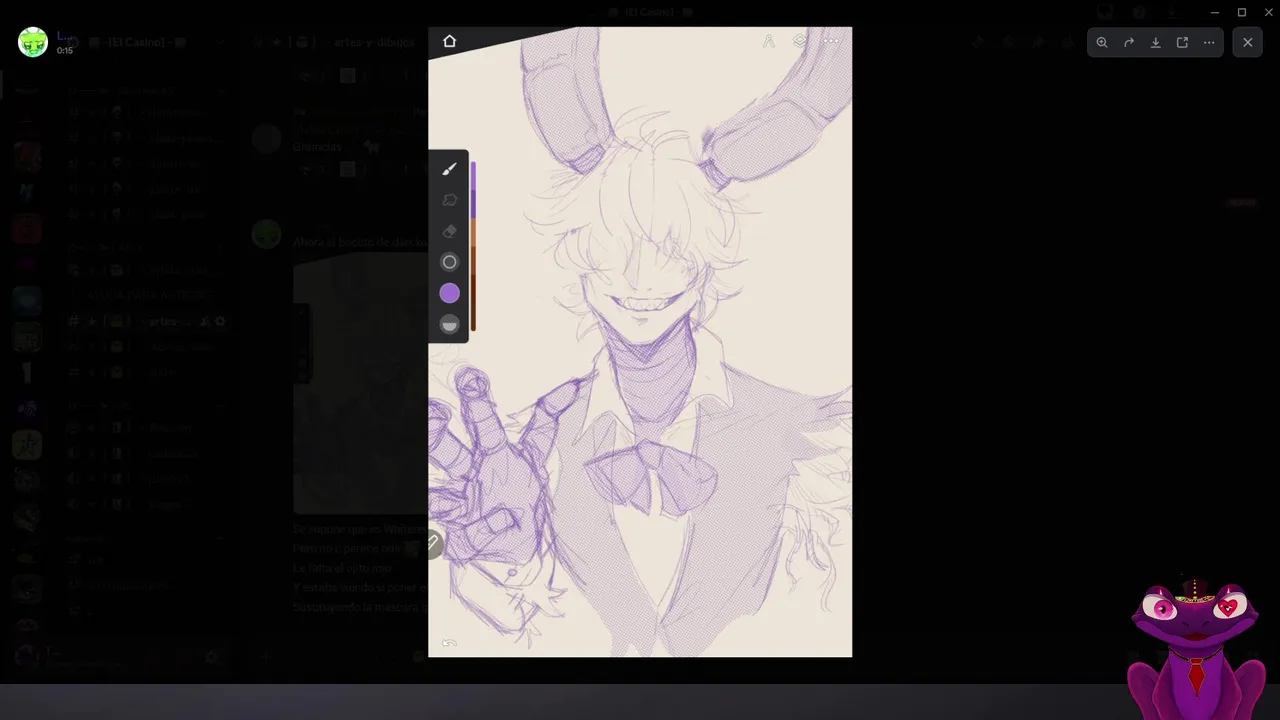
Task: Open the artes-y-dibujos channel in the sidebar
Action: click(148, 321)
